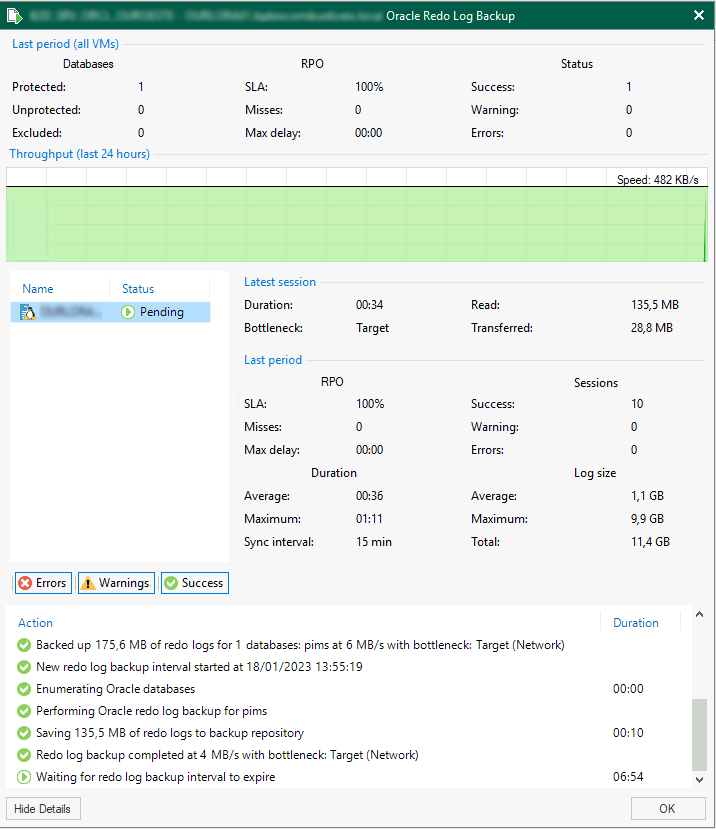Click the Pending status play icon
The image size is (716, 829).
tap(127, 312)
